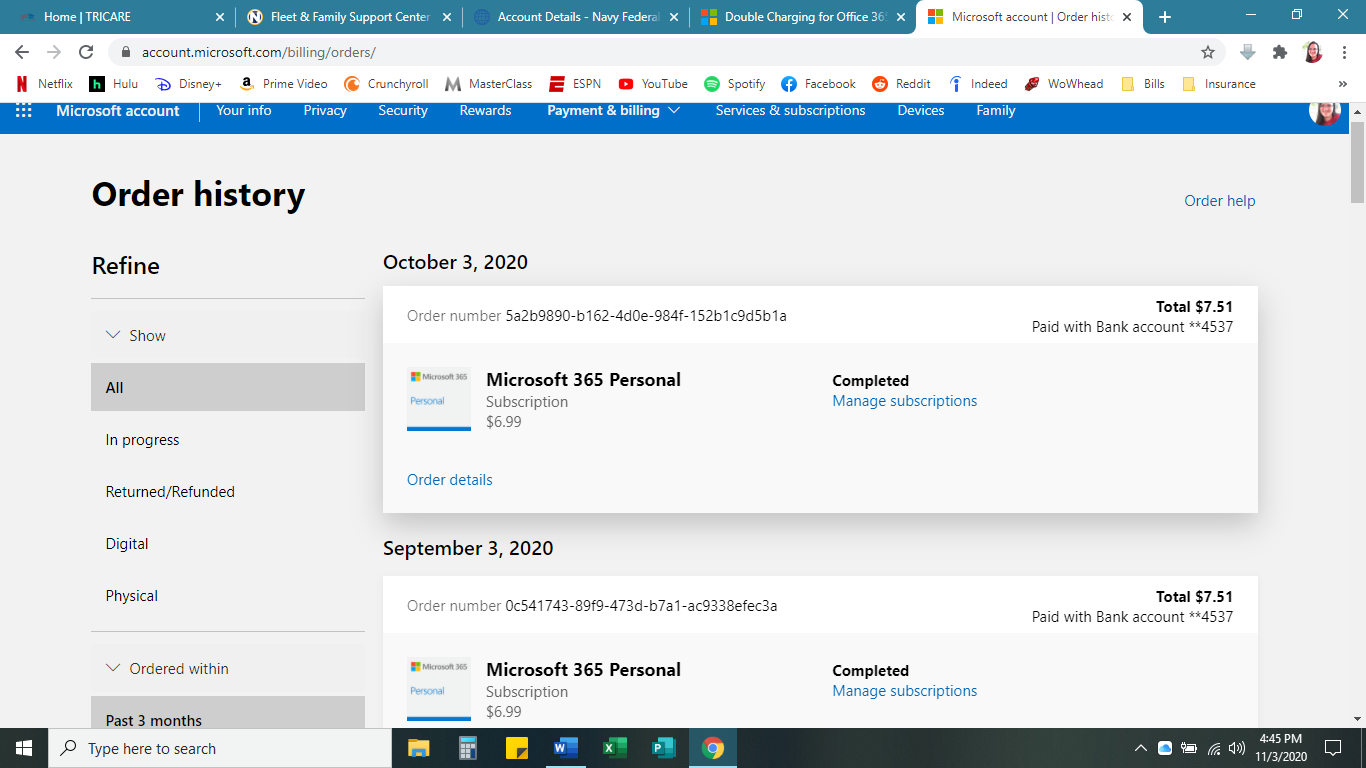
Task: Filter orders by In progress
Action: [228, 439]
